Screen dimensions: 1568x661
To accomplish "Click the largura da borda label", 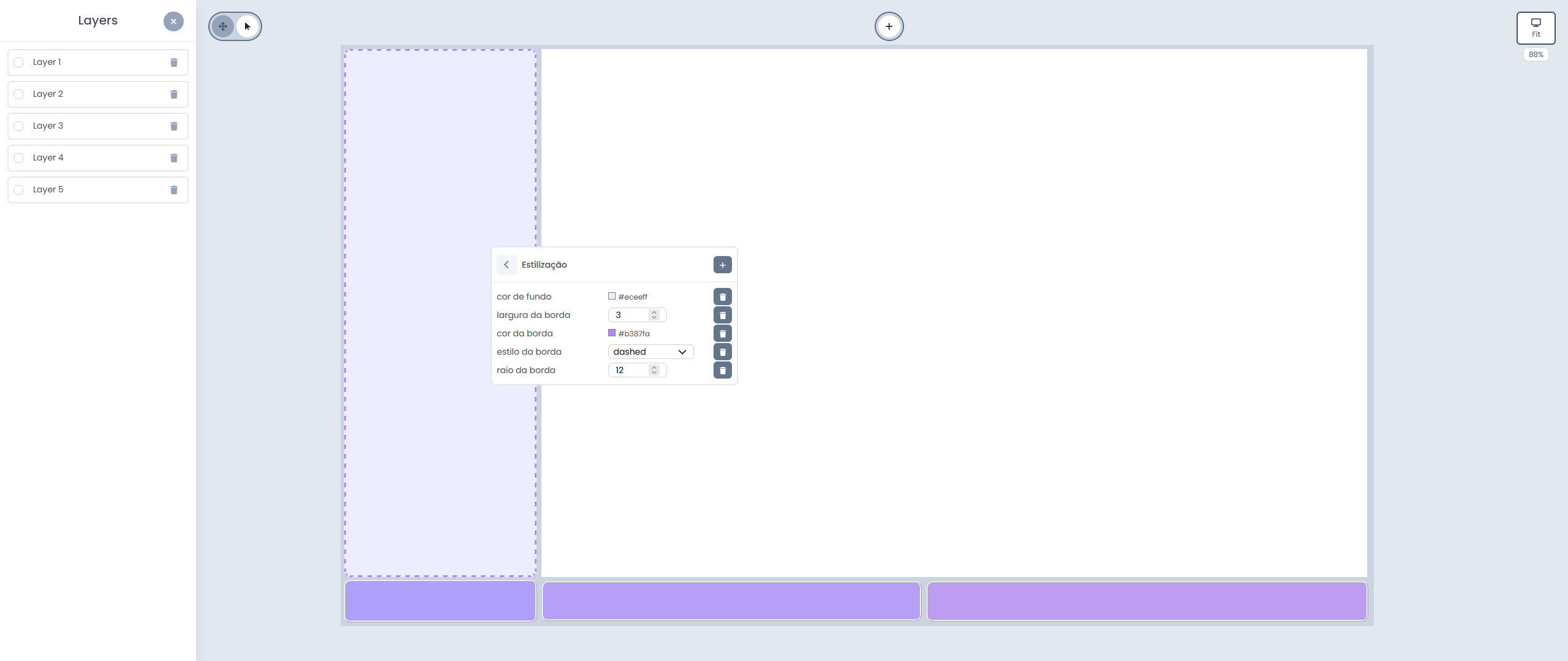I will (x=533, y=315).
